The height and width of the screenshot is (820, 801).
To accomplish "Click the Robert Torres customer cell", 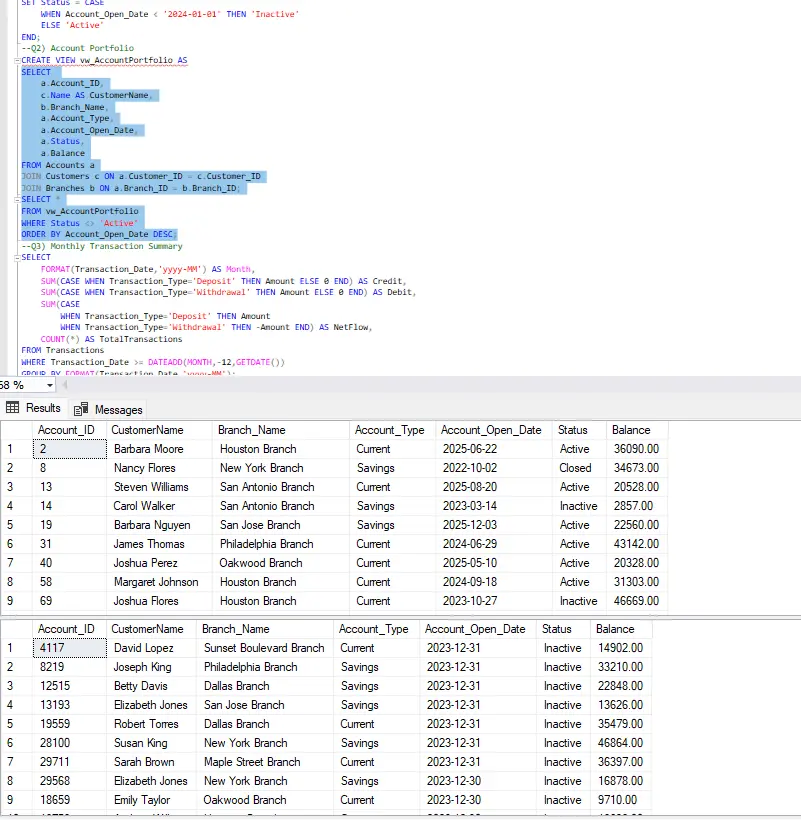I will pos(152,724).
